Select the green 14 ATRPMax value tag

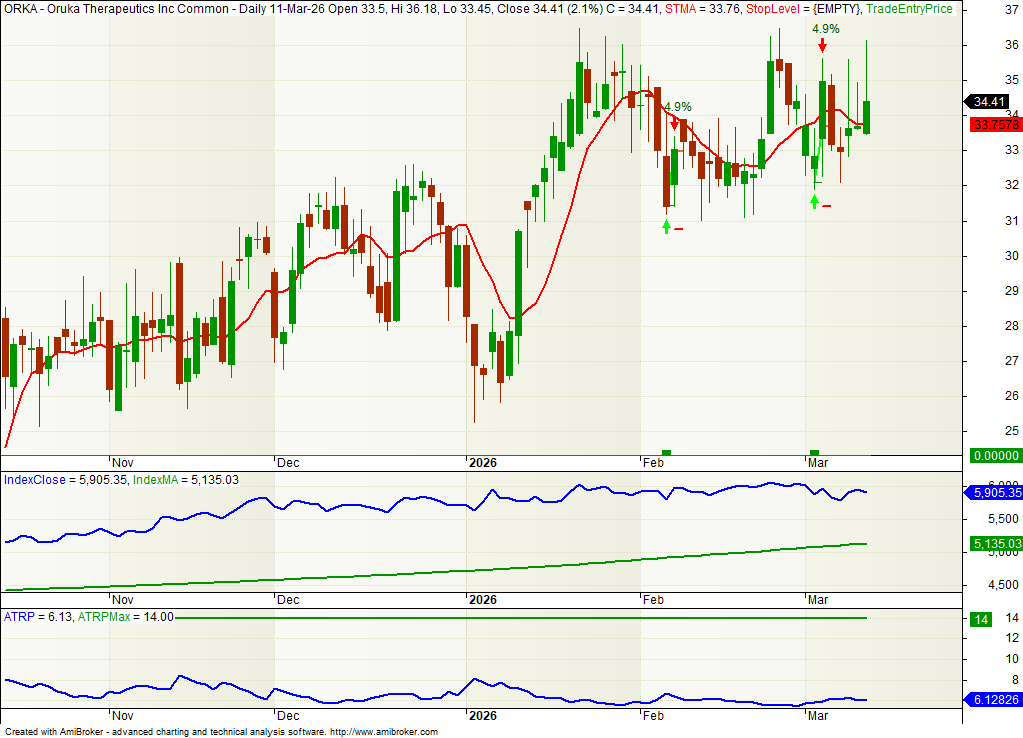click(x=982, y=619)
